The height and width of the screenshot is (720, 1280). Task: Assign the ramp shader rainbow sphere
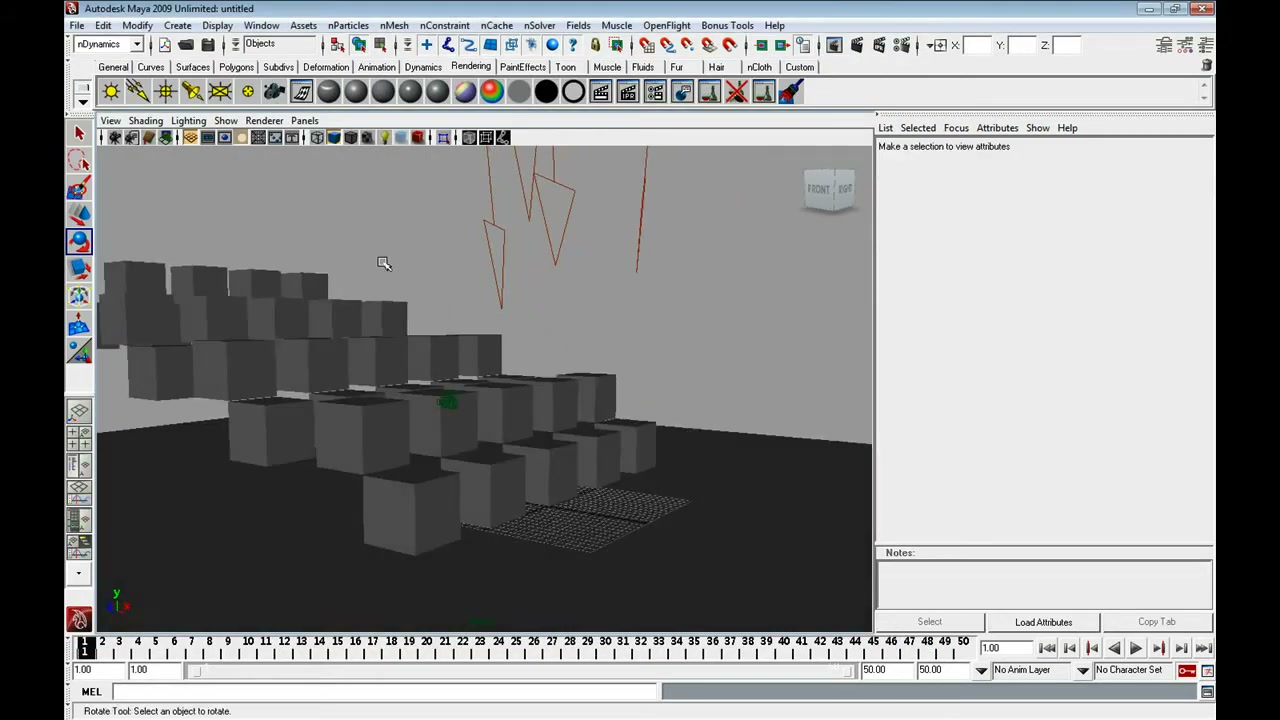pos(492,92)
